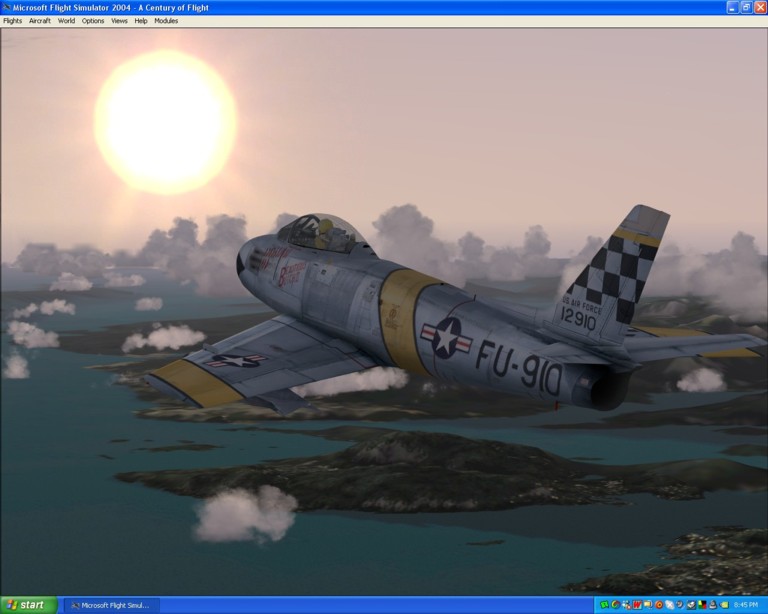Open the Options menu
The image size is (768, 614).
coord(92,20)
